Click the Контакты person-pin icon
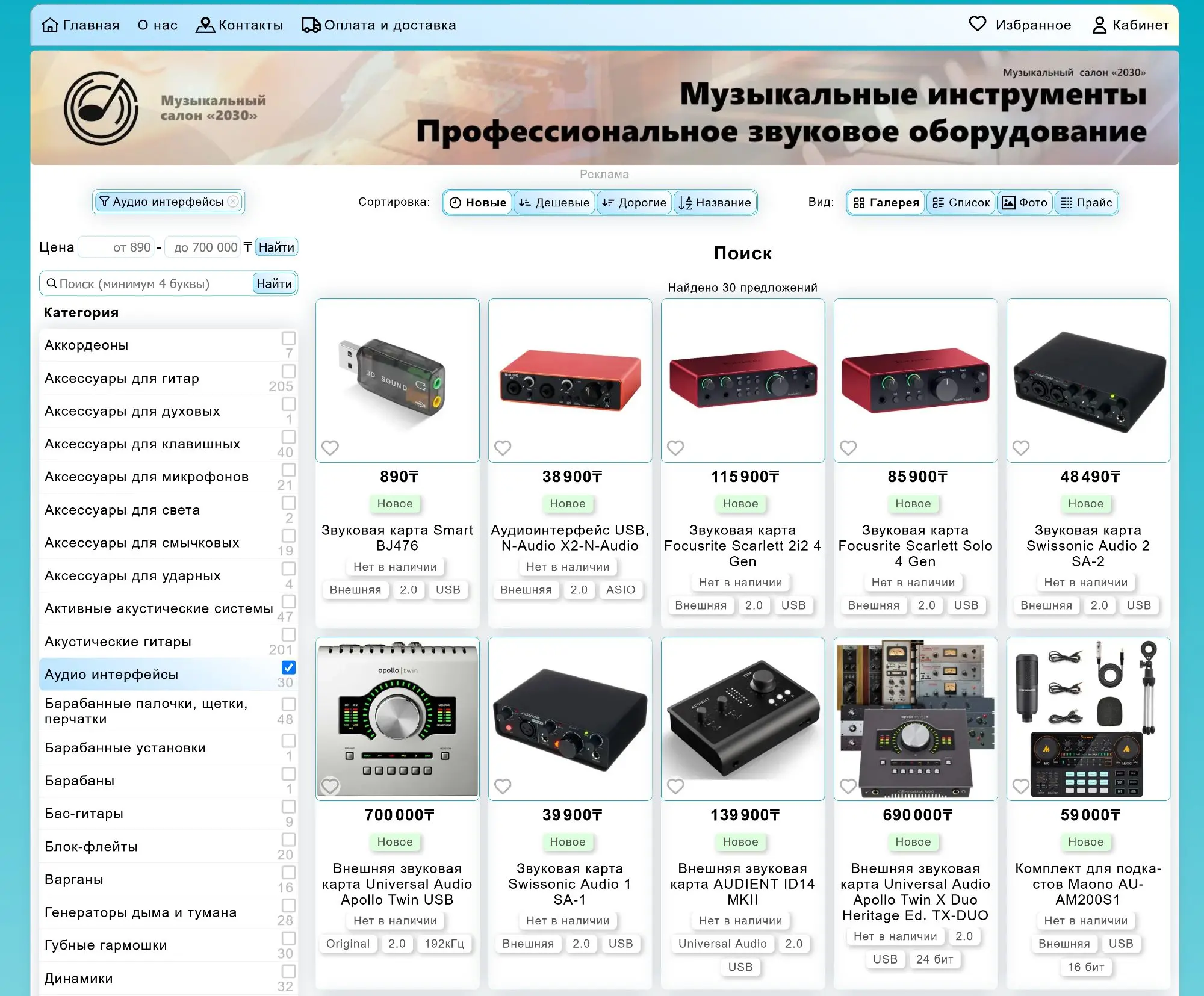 (x=205, y=25)
